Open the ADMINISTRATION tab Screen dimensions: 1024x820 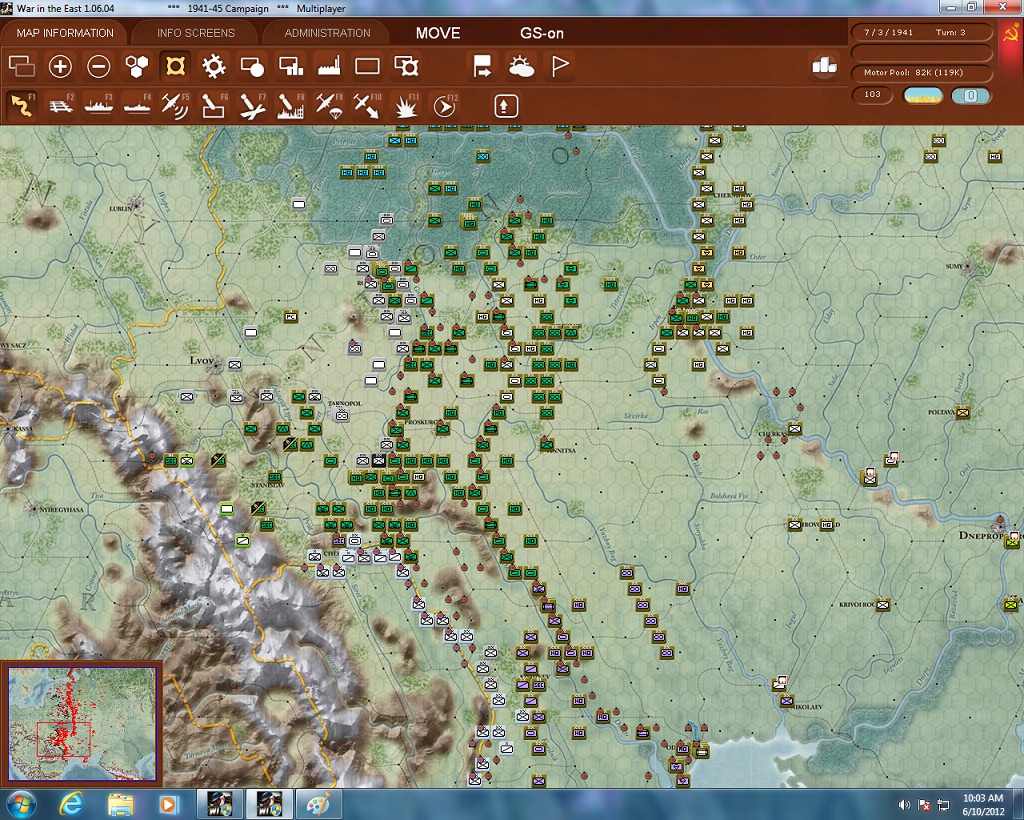(327, 33)
